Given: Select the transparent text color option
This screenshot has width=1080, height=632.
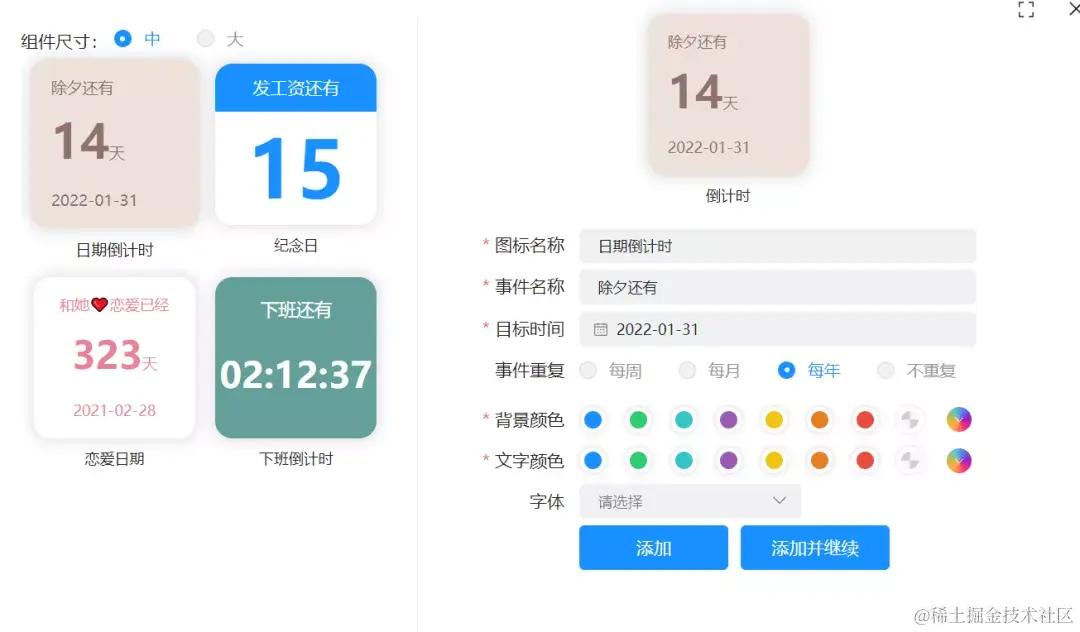Looking at the screenshot, I should coord(910,460).
